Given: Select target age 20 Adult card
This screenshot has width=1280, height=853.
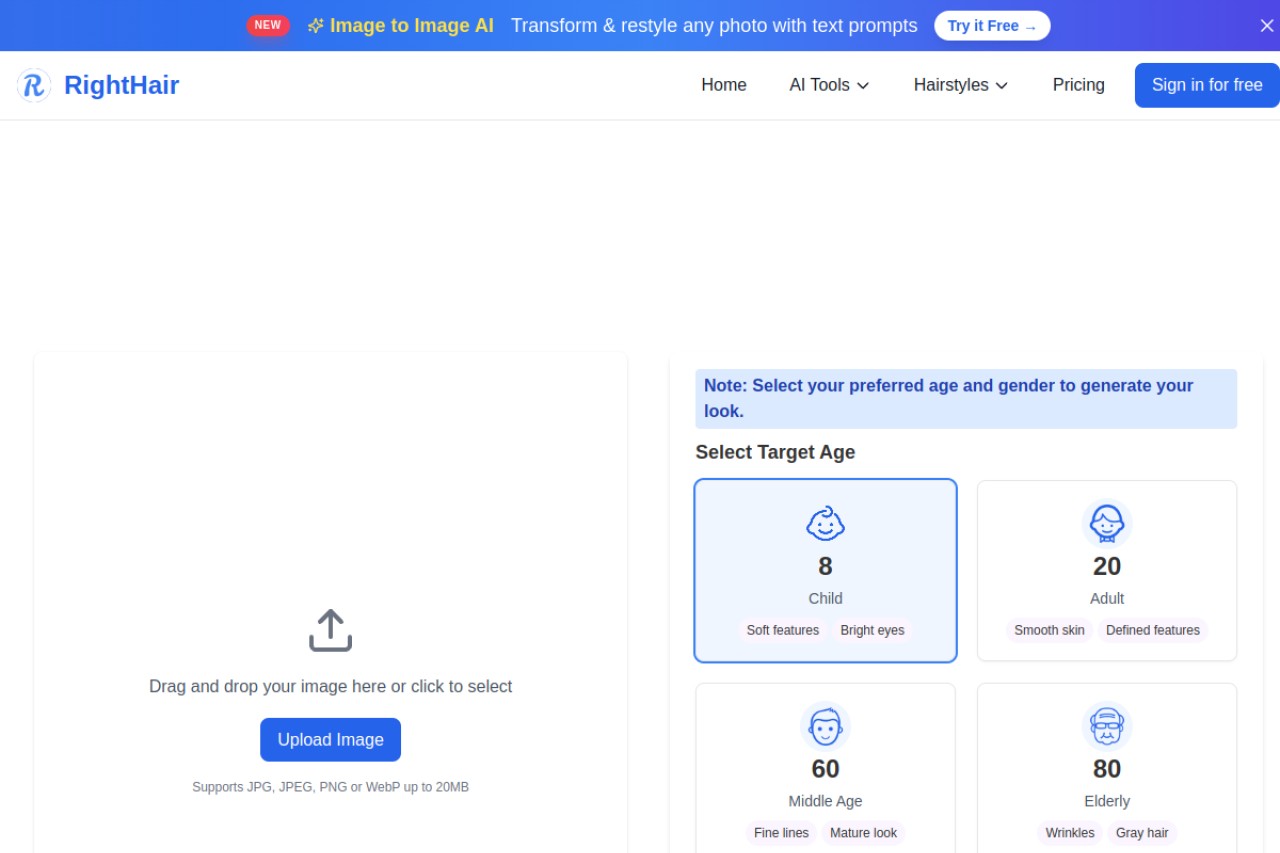Looking at the screenshot, I should pyautogui.click(x=1107, y=570).
